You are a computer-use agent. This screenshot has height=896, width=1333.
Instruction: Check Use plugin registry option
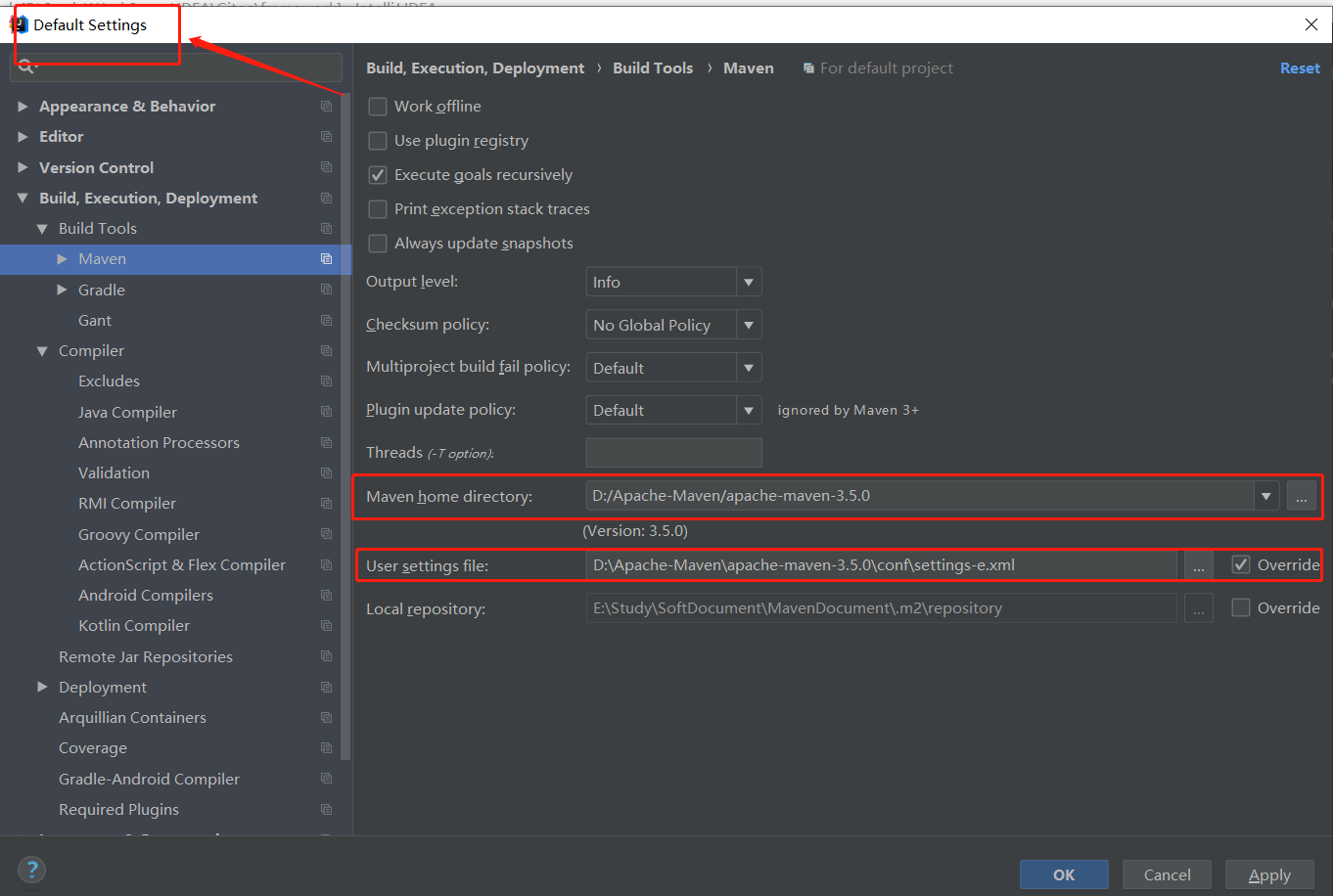click(378, 141)
